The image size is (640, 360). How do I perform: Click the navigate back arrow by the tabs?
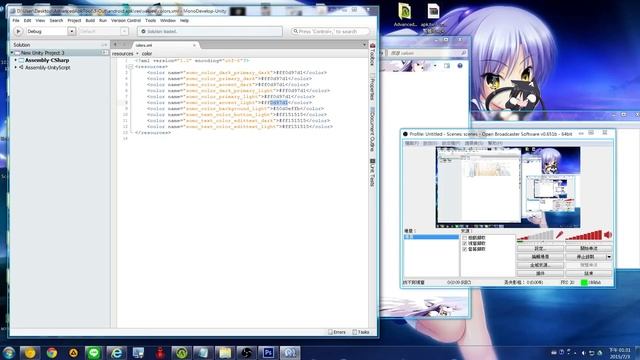pos(116,44)
